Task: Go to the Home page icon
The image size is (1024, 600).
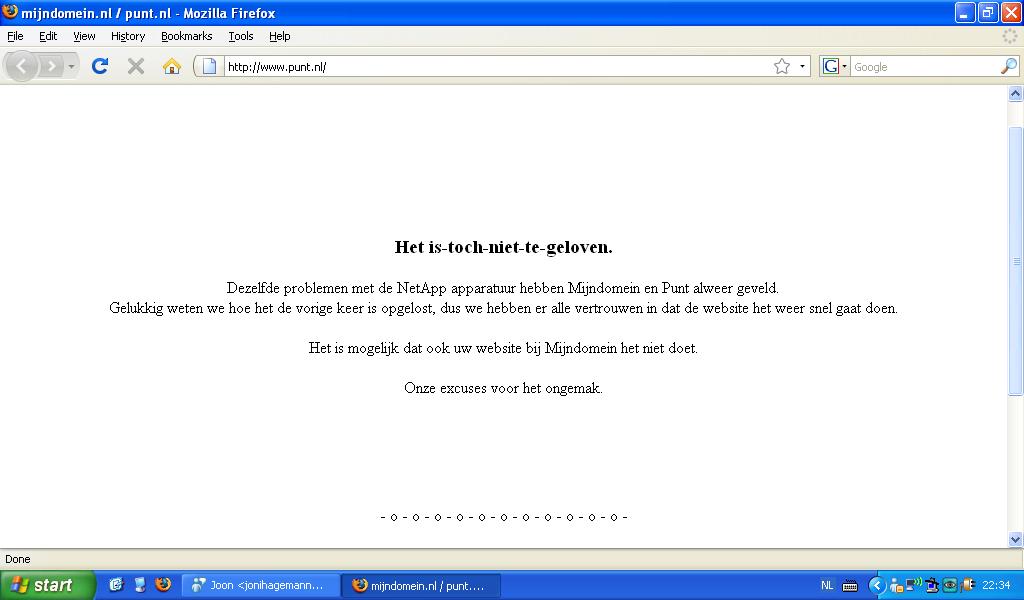Action: [172, 66]
